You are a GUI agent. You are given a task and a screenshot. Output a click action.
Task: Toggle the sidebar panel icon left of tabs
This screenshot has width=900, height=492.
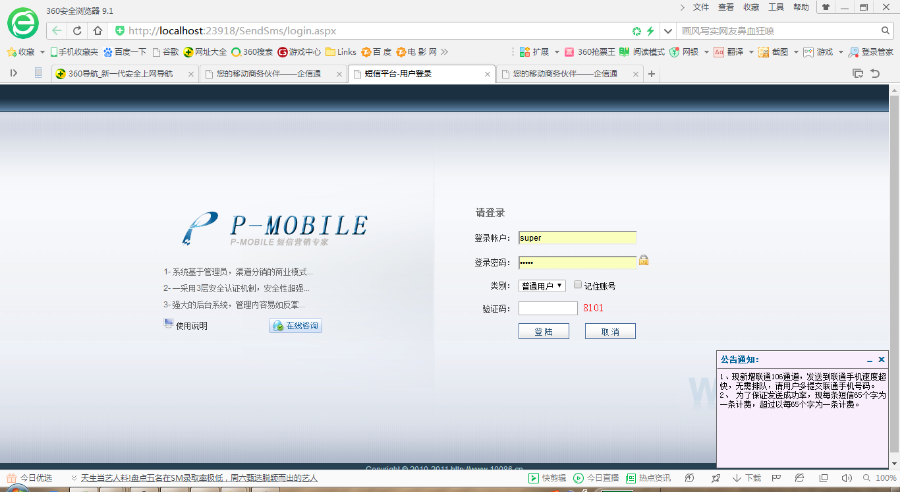pyautogui.click(x=14, y=73)
